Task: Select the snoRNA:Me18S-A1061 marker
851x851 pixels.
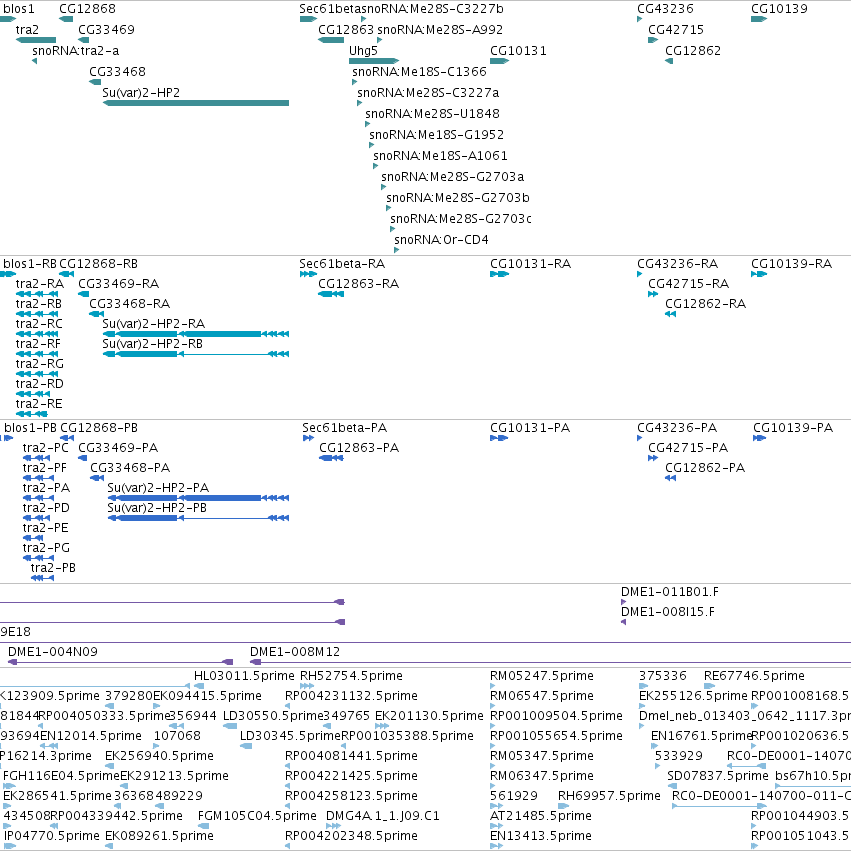Action: [376, 166]
